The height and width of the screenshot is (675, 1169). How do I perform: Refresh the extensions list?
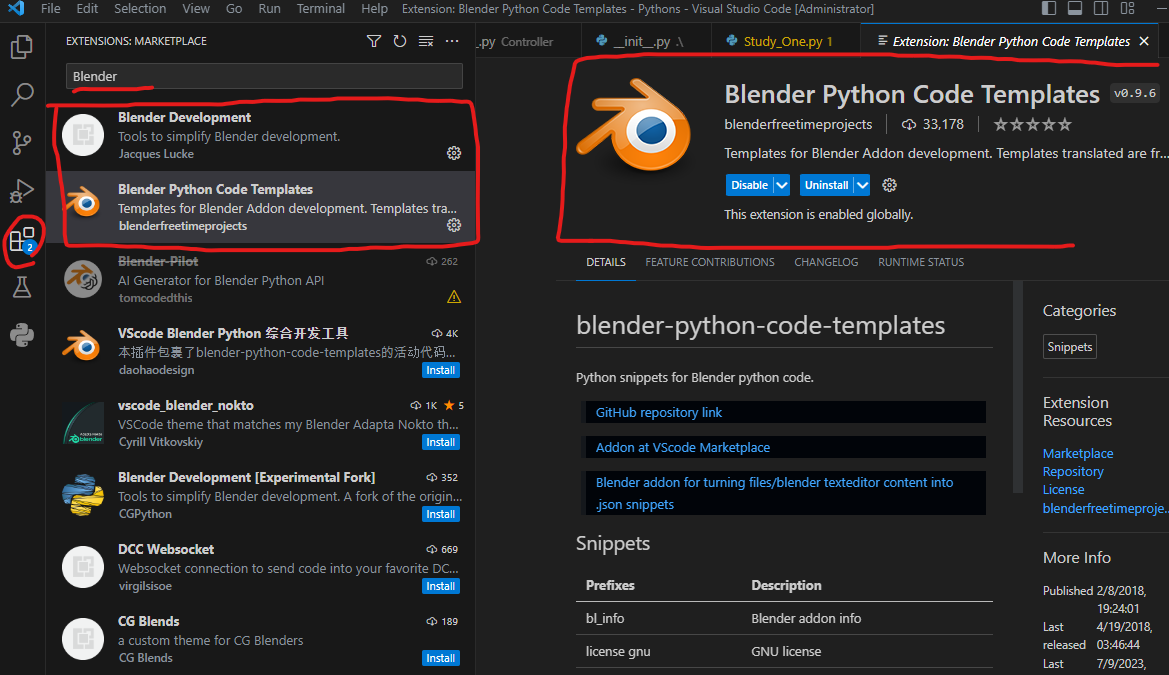click(x=400, y=41)
